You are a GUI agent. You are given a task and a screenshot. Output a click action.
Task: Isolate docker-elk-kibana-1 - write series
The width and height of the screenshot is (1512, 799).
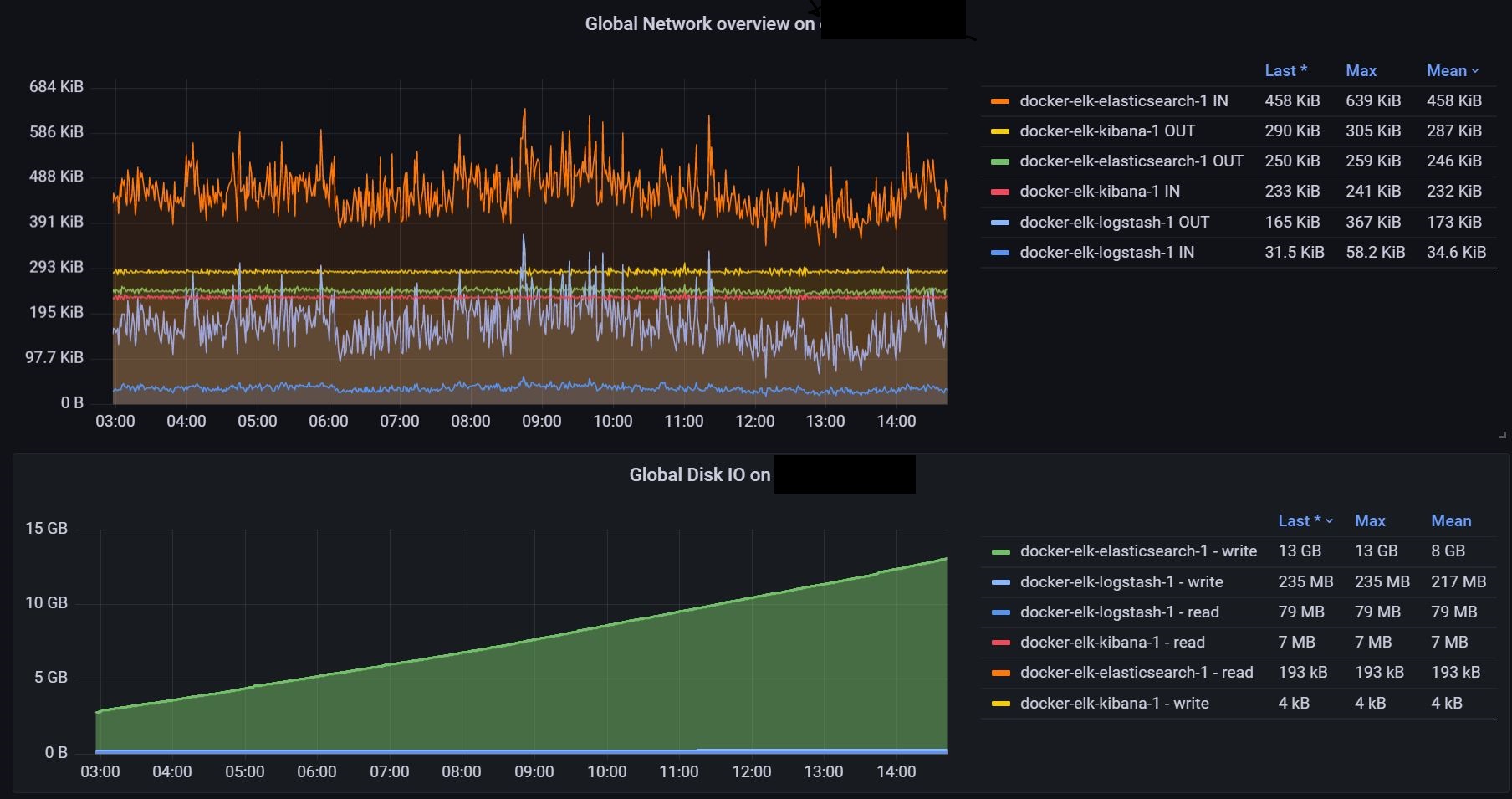pos(1114,704)
